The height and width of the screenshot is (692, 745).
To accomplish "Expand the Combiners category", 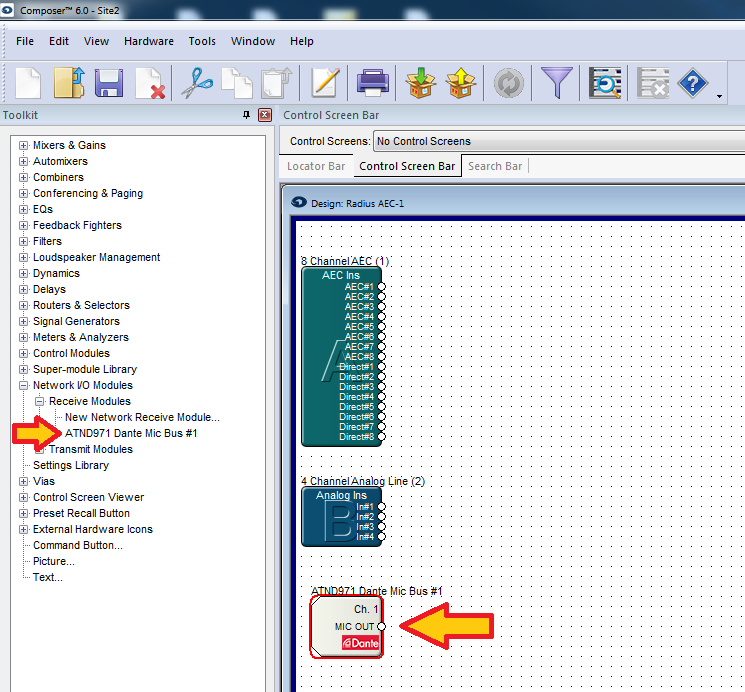I will [23, 177].
